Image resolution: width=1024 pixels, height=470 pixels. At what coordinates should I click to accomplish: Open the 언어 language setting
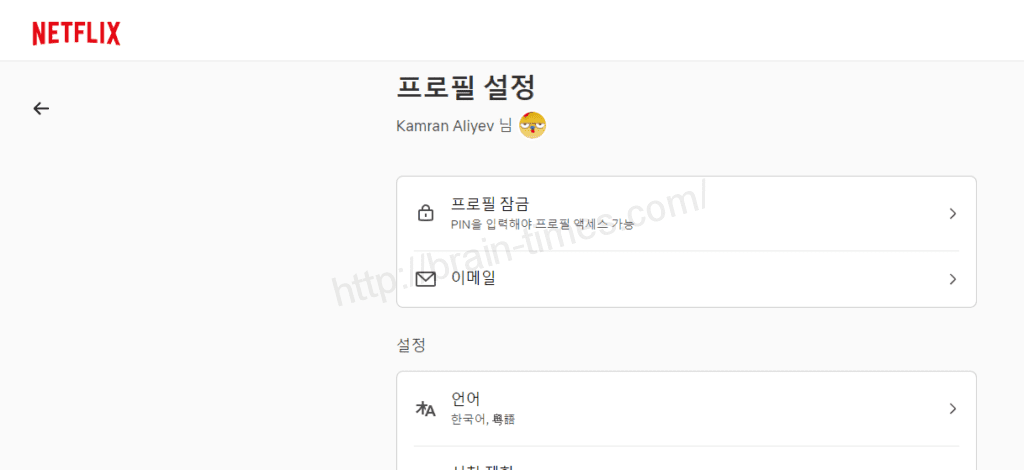click(686, 409)
